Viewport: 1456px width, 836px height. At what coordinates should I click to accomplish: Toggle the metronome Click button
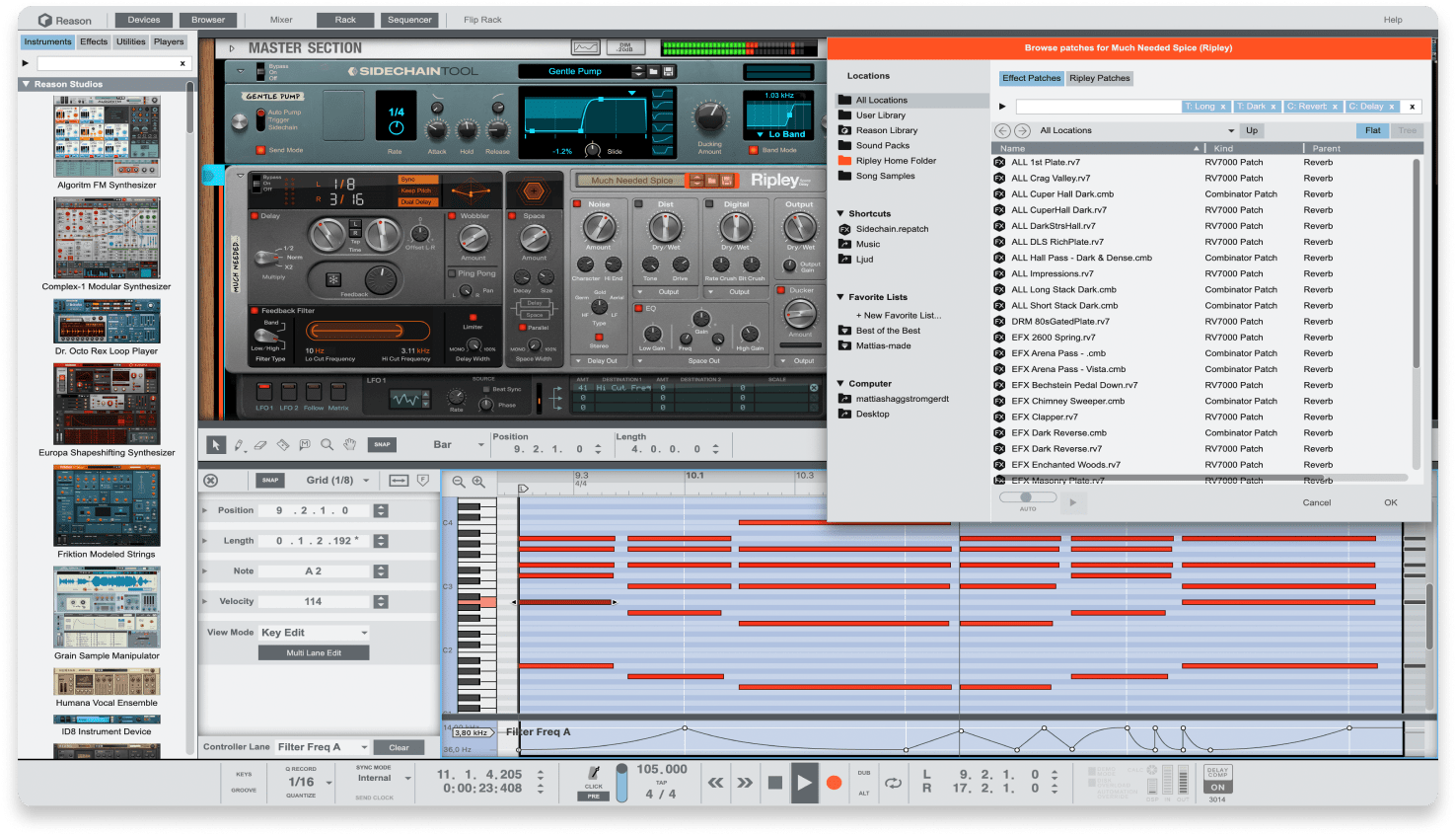click(x=594, y=776)
